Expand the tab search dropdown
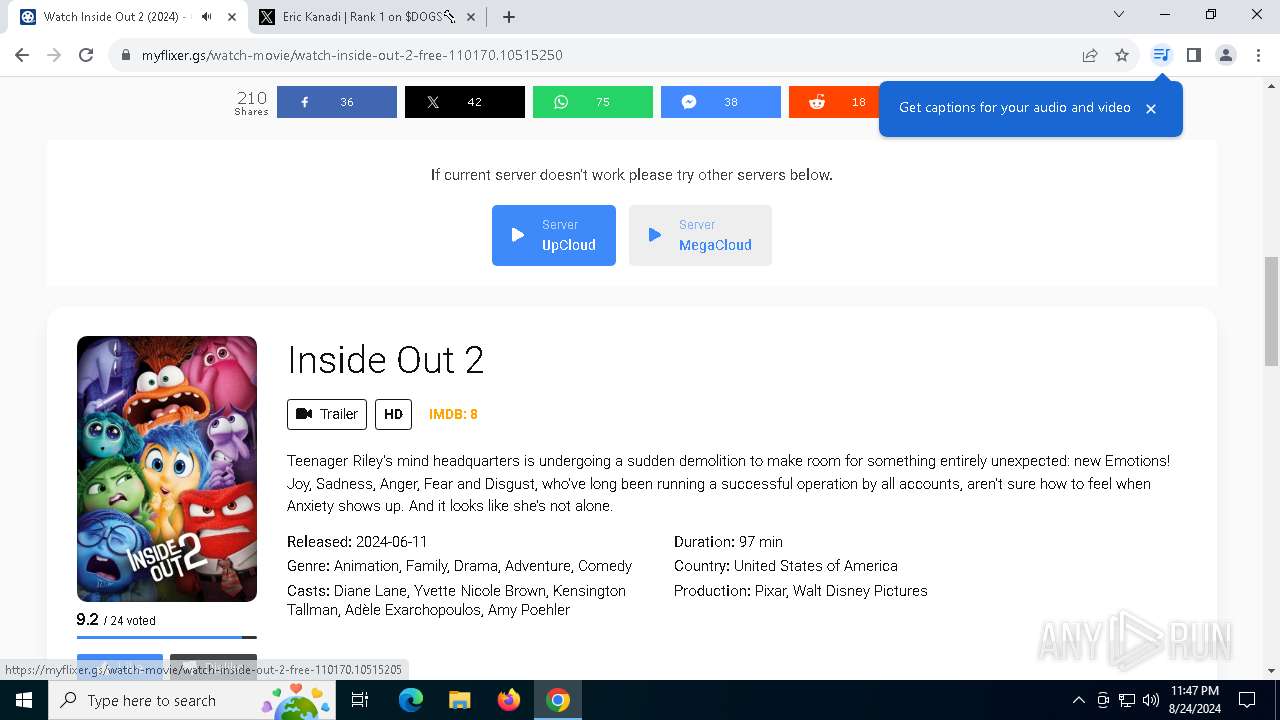Image resolution: width=1280 pixels, height=720 pixels. click(x=1119, y=14)
